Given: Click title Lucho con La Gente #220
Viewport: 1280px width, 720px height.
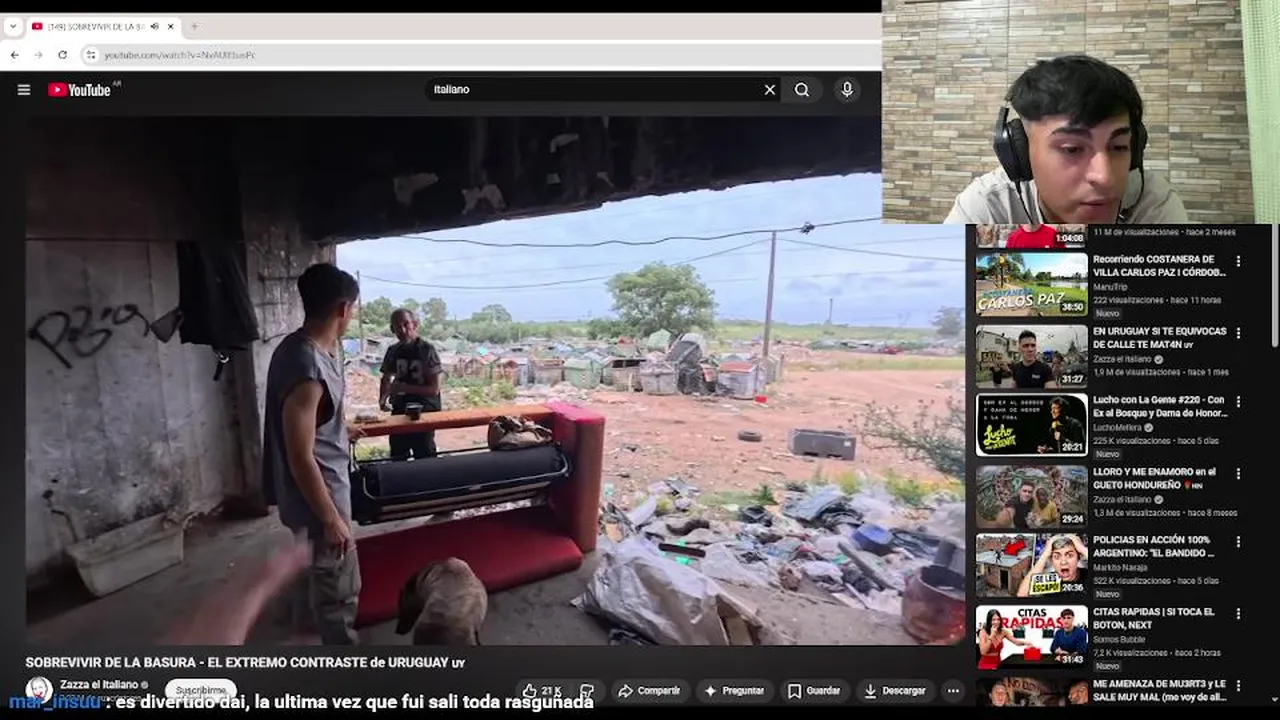Looking at the screenshot, I should click(1159, 406).
